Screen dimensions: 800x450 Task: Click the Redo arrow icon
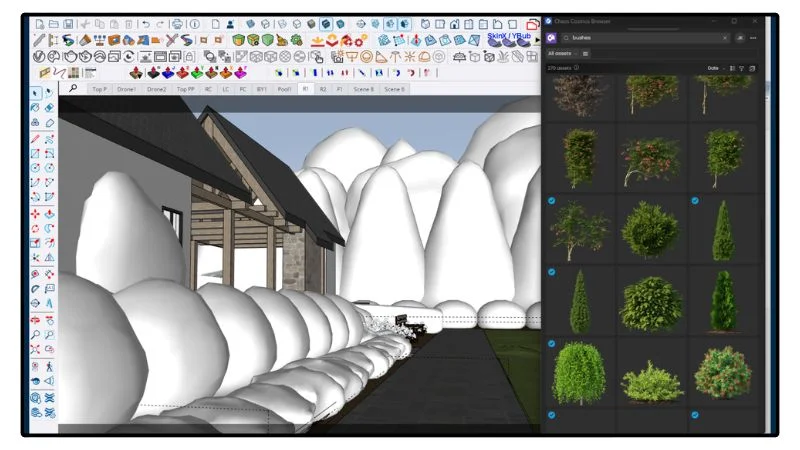tap(160, 24)
